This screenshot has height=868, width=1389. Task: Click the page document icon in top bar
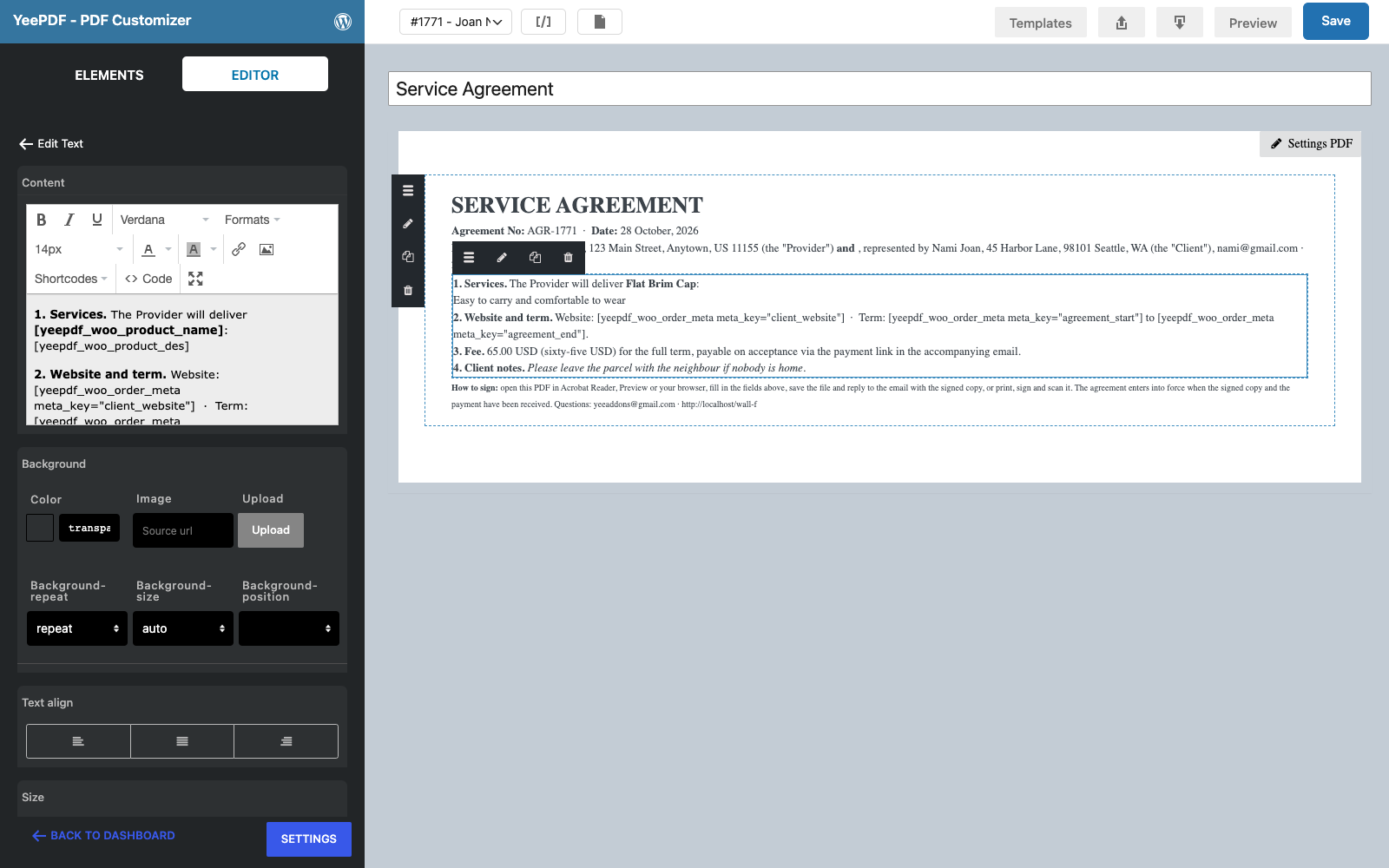tap(599, 22)
